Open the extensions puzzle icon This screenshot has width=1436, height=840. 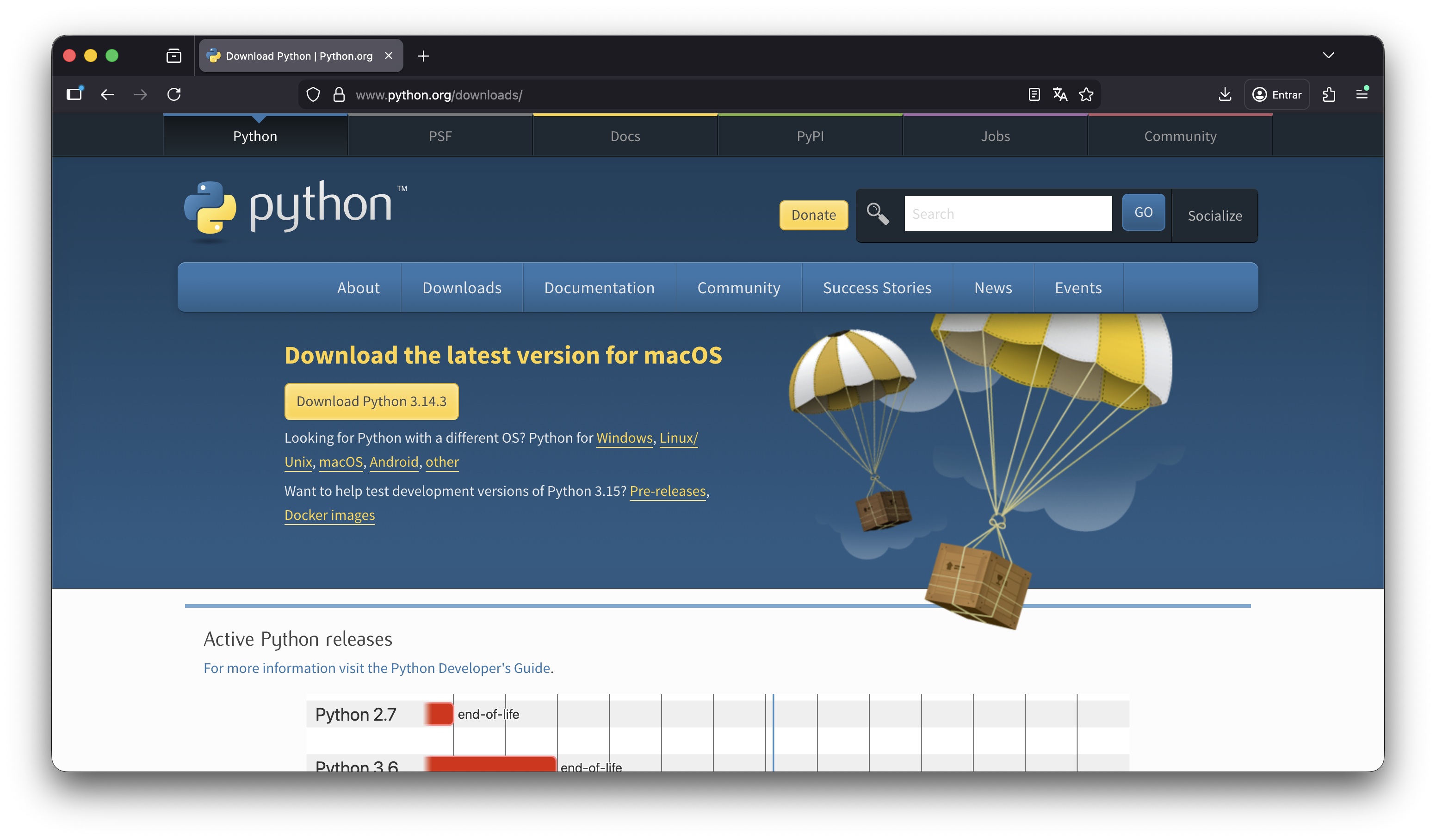[x=1329, y=95]
